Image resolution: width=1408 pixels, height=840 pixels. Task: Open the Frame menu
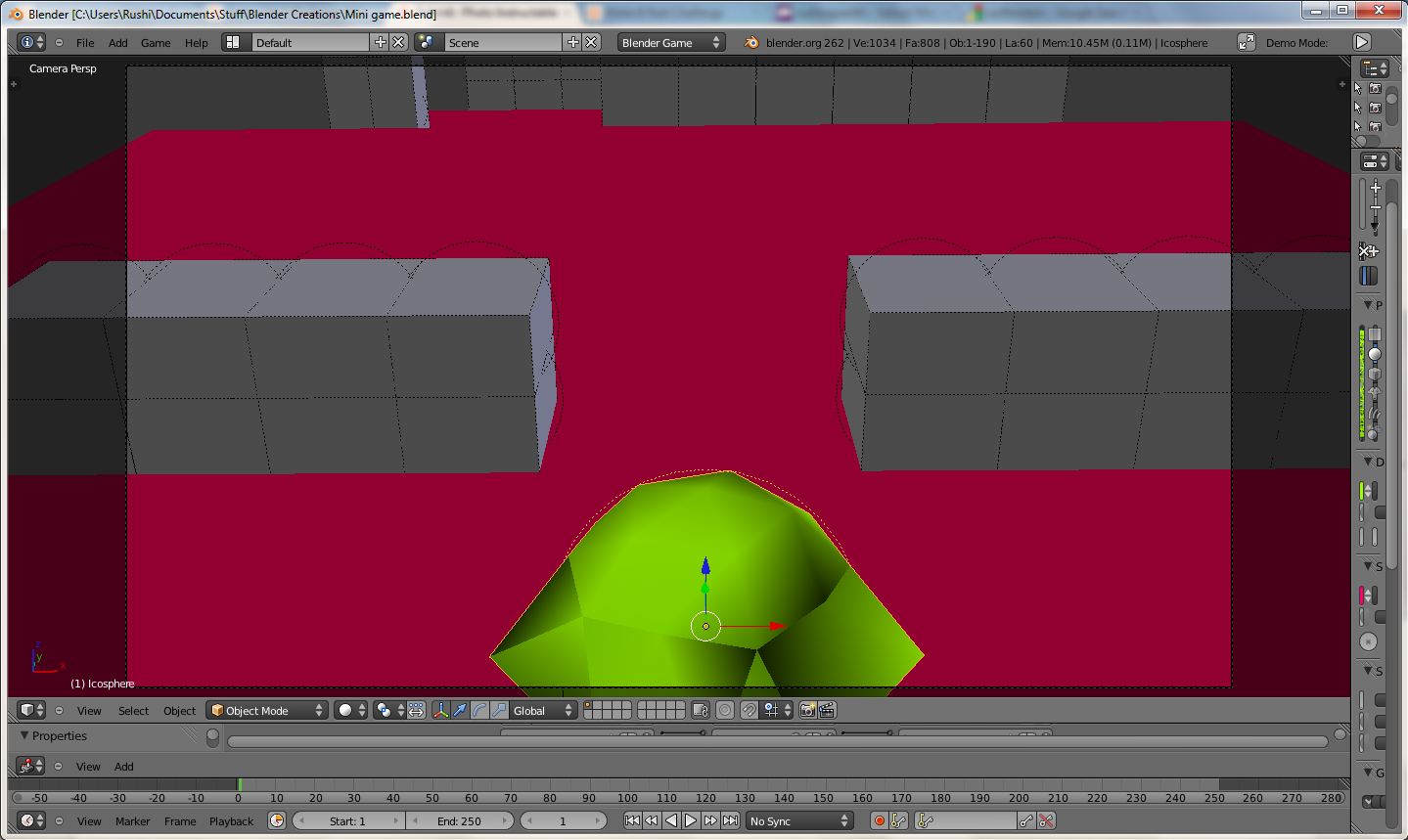180,821
